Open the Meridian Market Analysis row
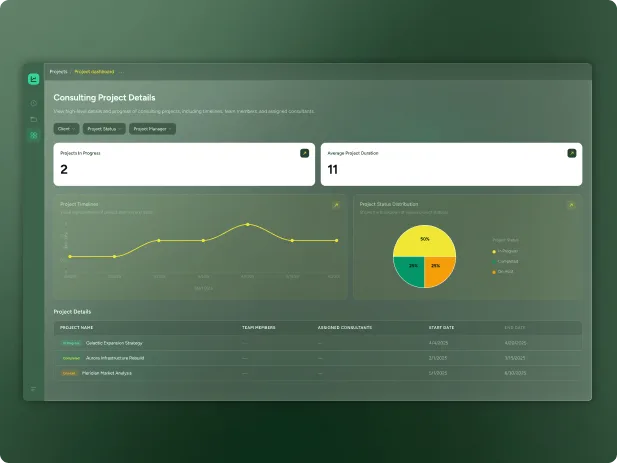The width and height of the screenshot is (617, 463). pyautogui.click(x=318, y=373)
